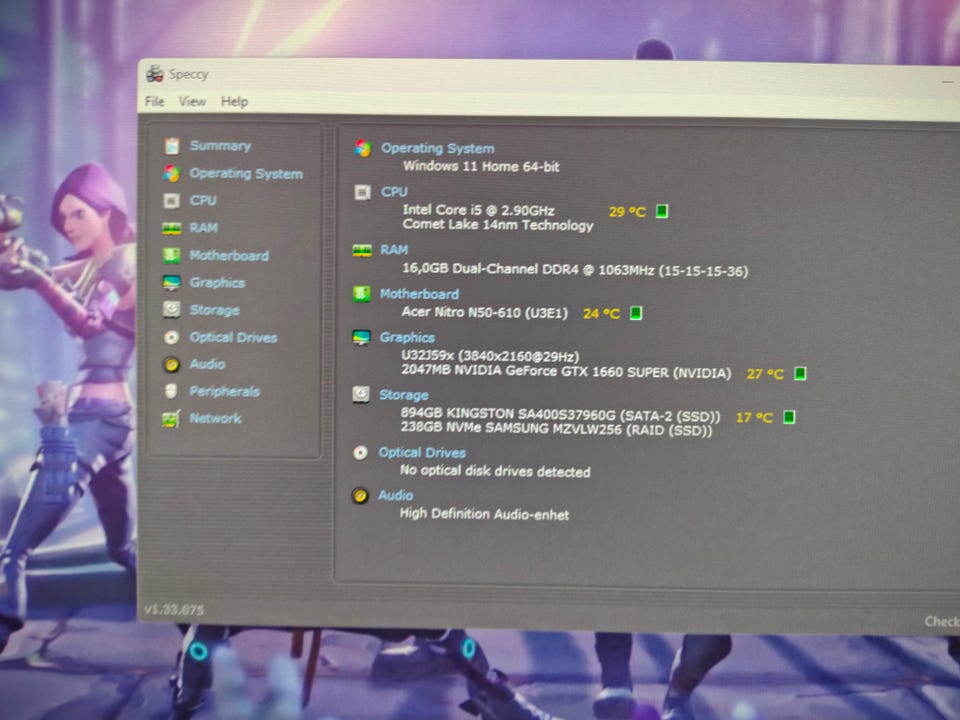The width and height of the screenshot is (960, 720).
Task: Click the Audio speaker icon in summary pane
Action: click(360, 495)
